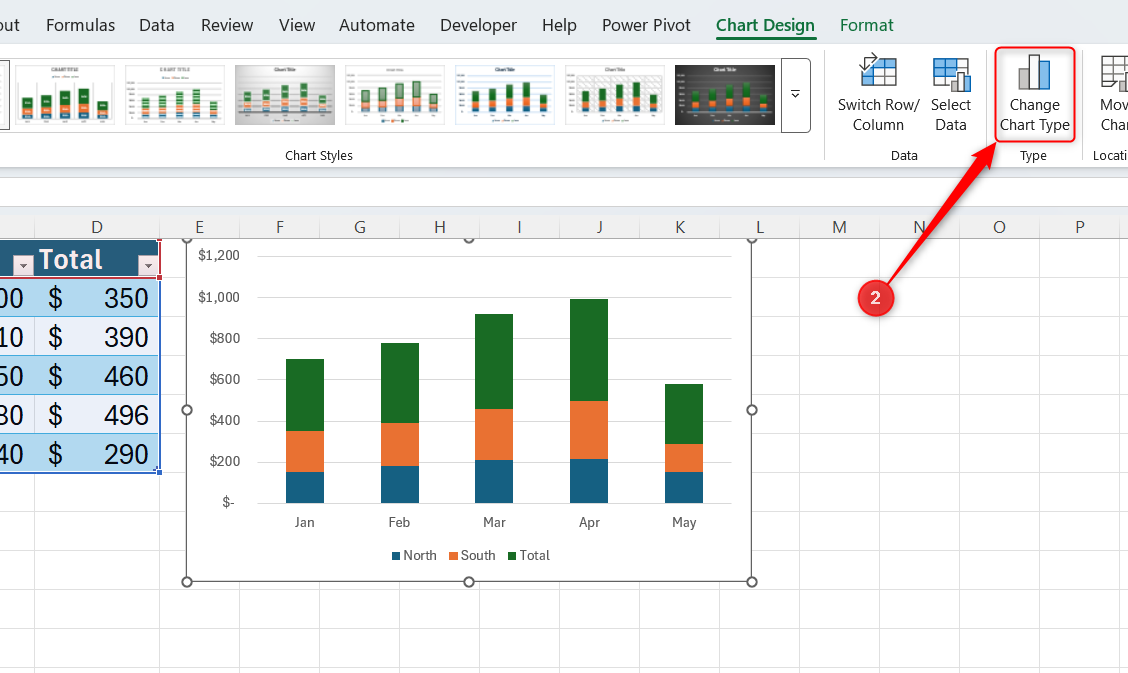
Task: Select column P header
Action: click(1079, 227)
